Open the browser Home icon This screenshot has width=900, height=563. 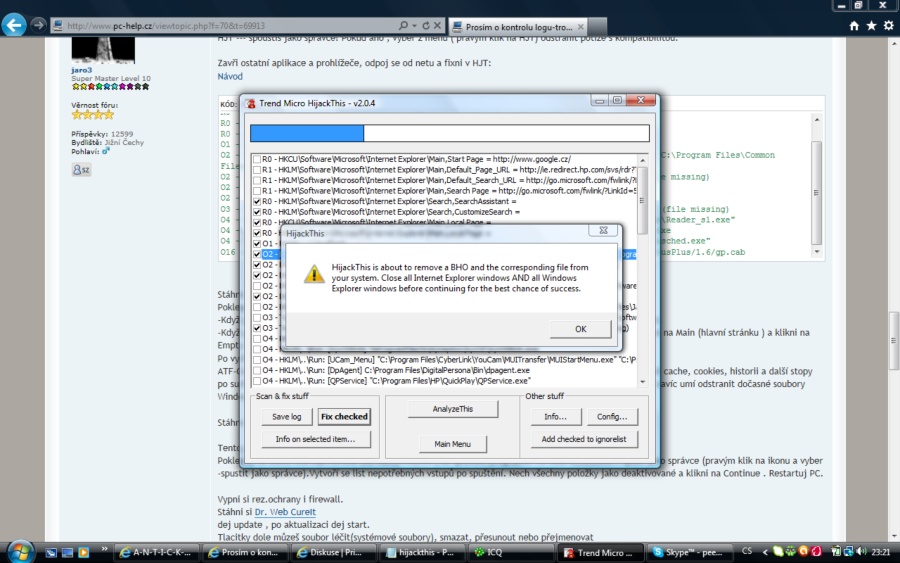coord(854,25)
